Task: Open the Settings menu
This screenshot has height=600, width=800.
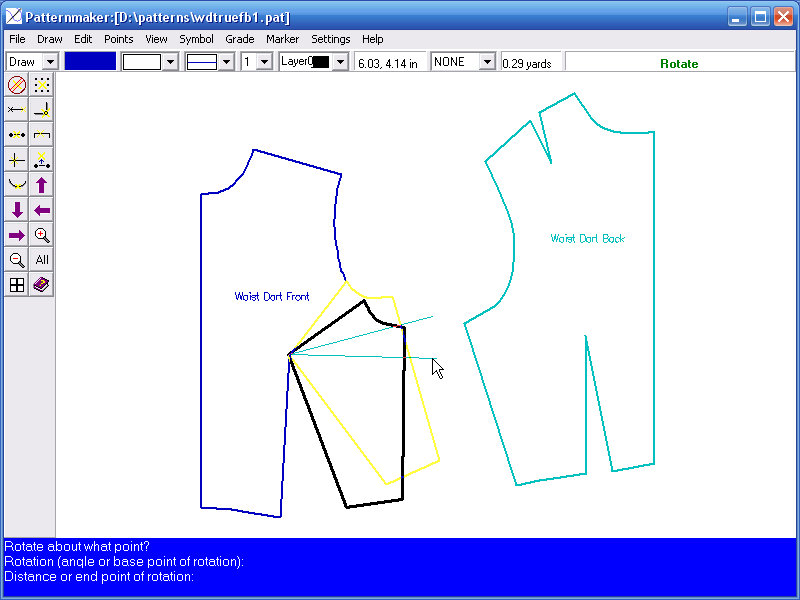Action: (331, 39)
